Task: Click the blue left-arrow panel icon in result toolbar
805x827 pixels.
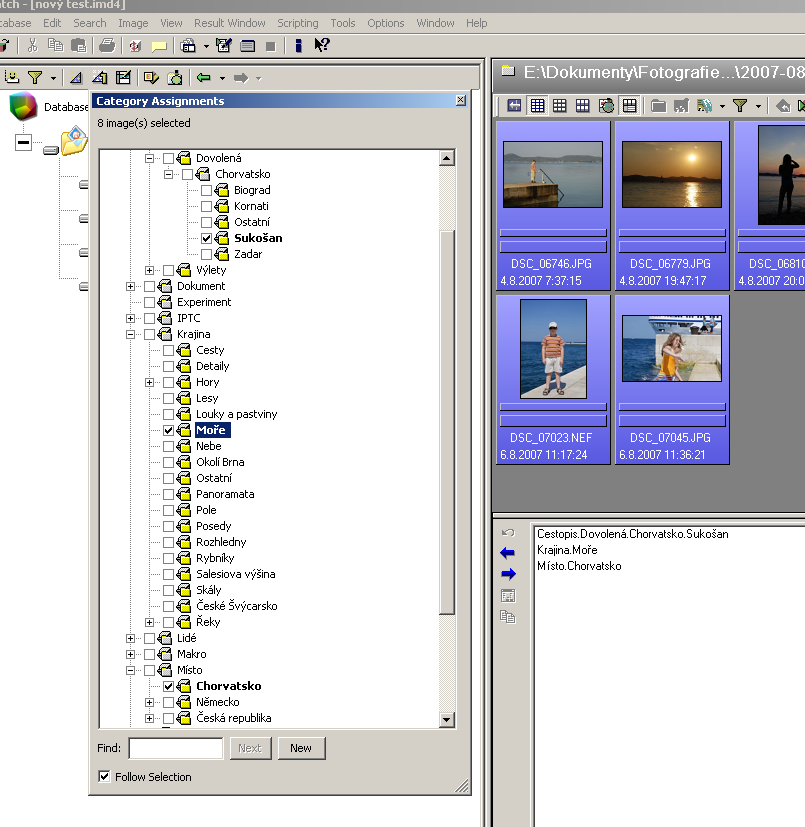Action: pos(514,106)
